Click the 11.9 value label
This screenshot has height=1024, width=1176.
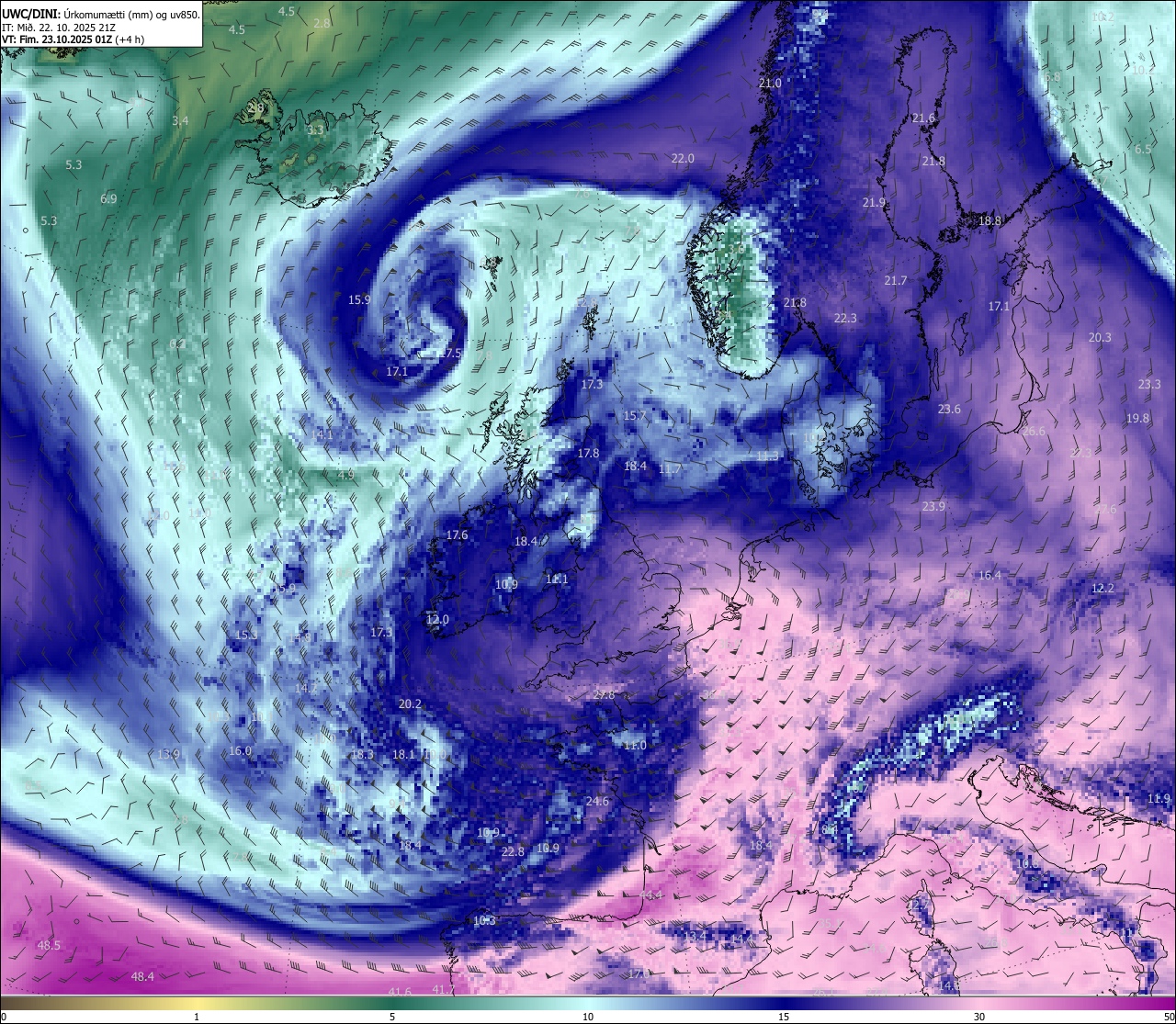click(1159, 798)
